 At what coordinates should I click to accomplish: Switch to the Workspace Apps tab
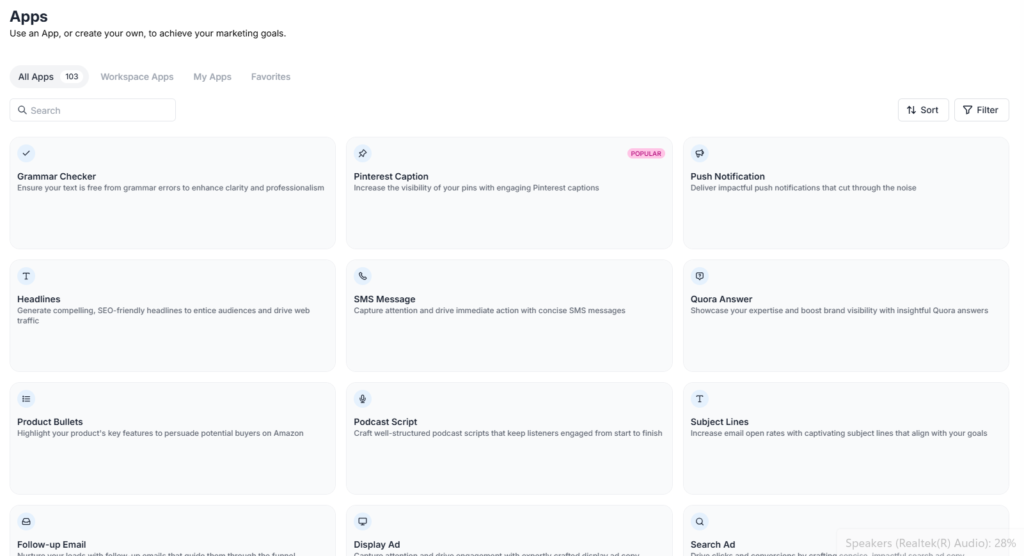pos(137,77)
